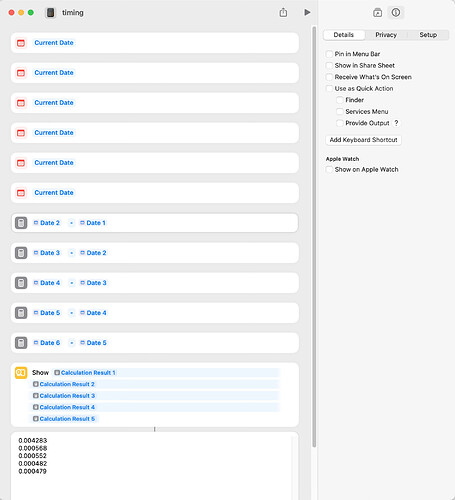The height and width of the screenshot is (500, 455).
Task: Click the share icon in the toolbar
Action: pyautogui.click(x=283, y=13)
